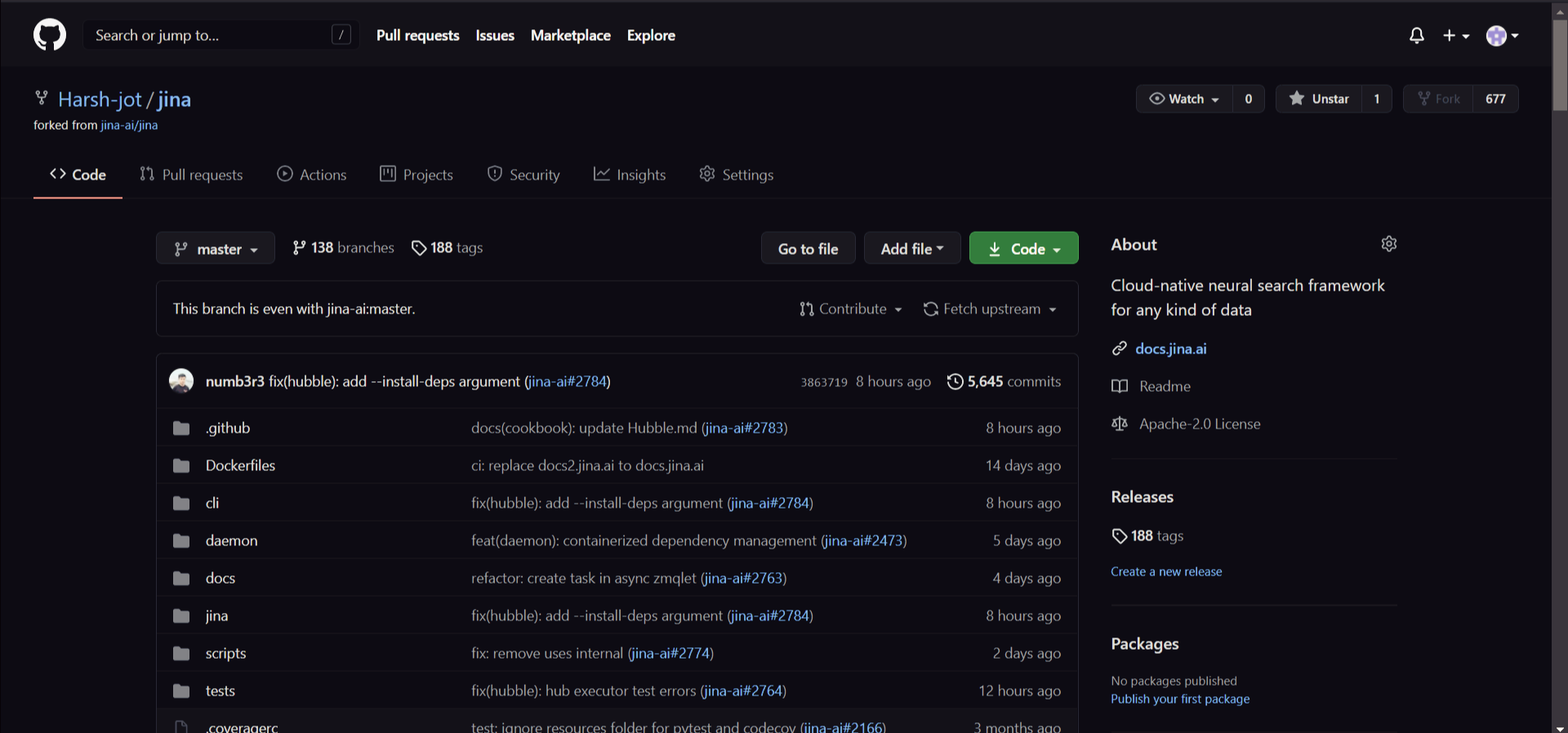Open the Projects tab
The image size is (1568, 733).
416,175
